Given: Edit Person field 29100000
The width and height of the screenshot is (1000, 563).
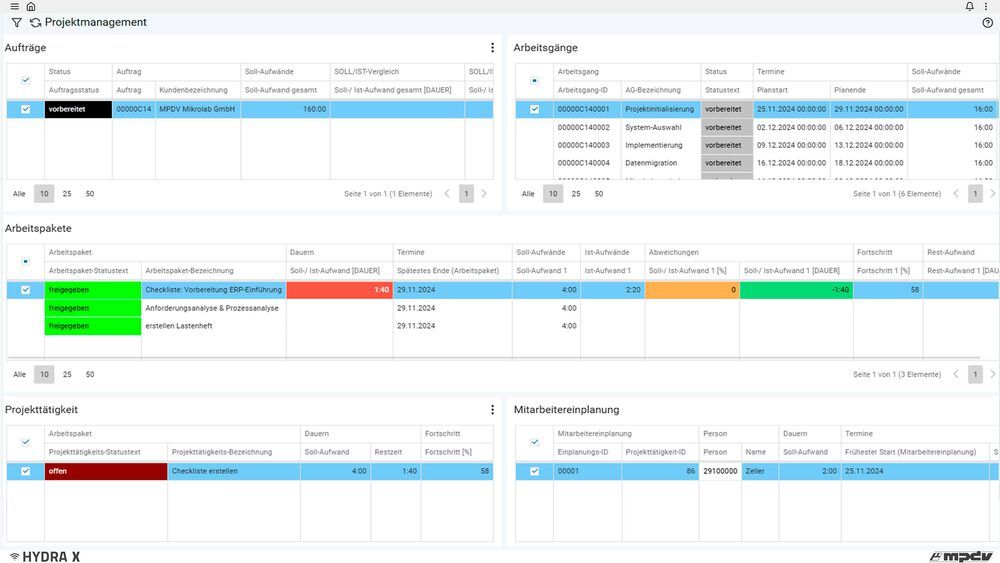Looking at the screenshot, I should [720, 471].
